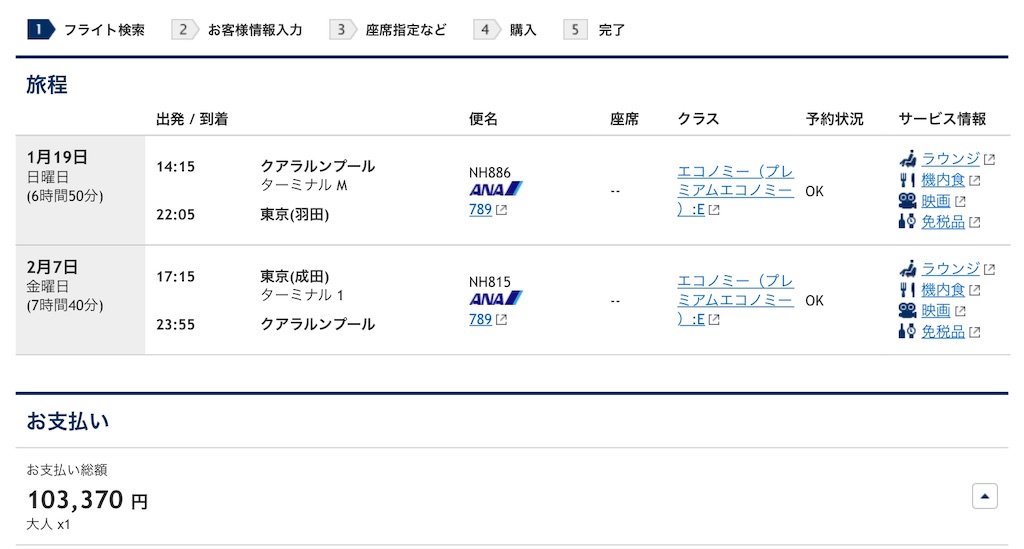Click duty-free bottle icon for flight NH886
This screenshot has width=1024, height=549.
907,221
